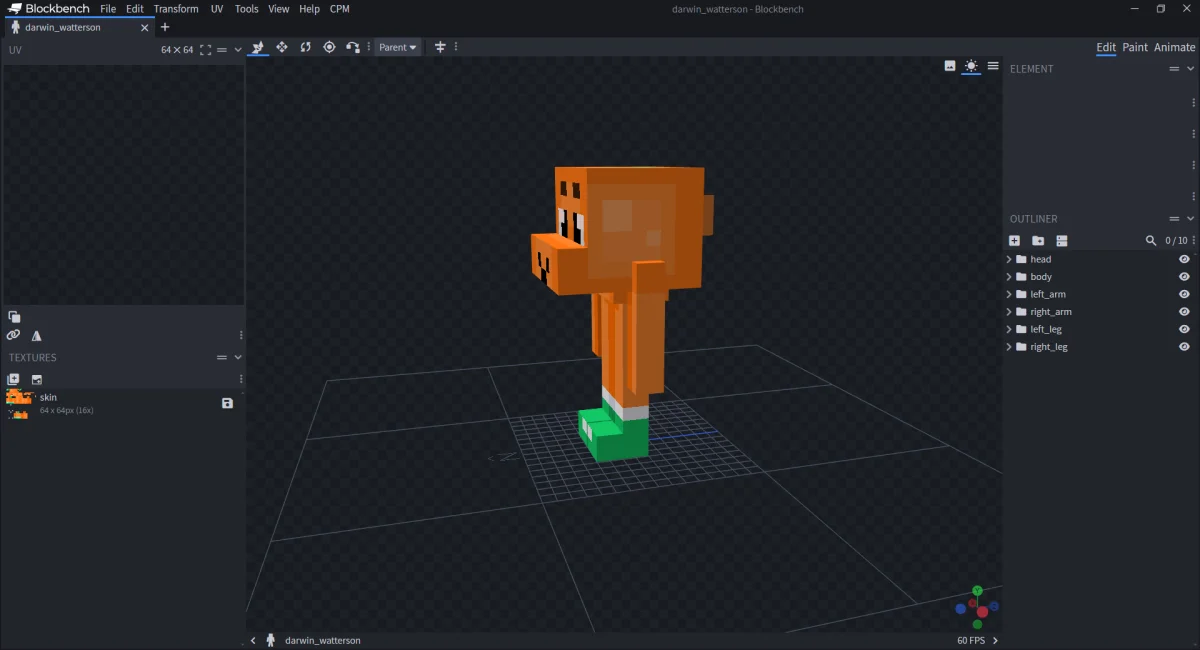Image resolution: width=1200 pixels, height=650 pixels.
Task: Collapse the Element panel
Action: [1190, 69]
